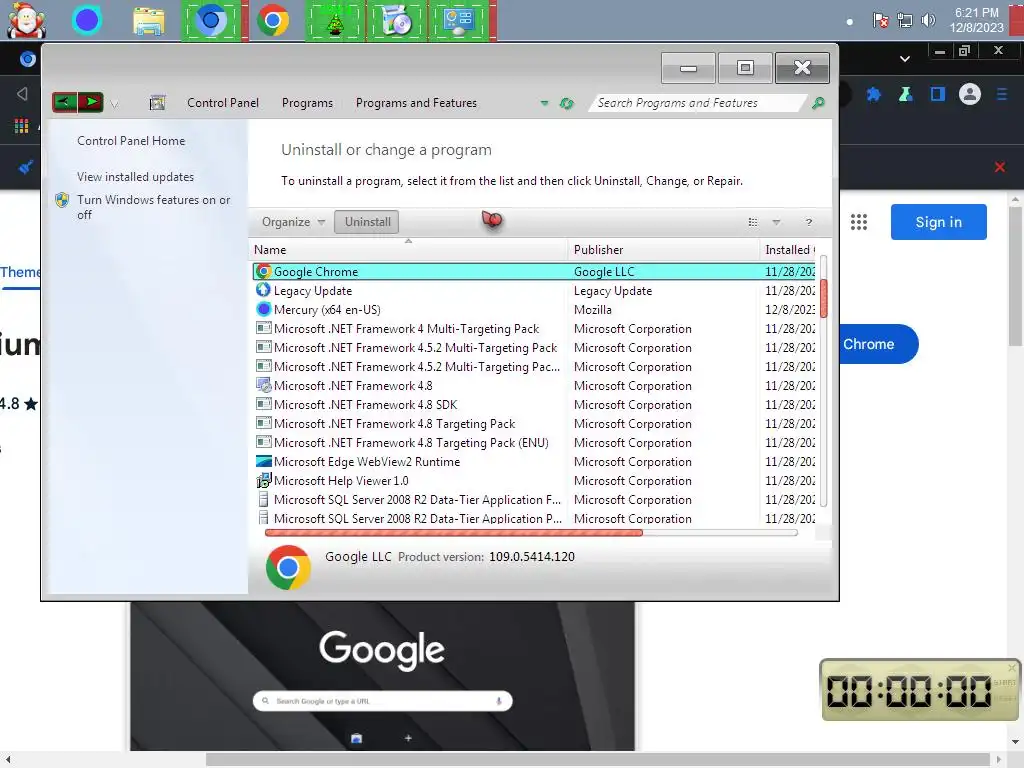Click the Uninstall button
This screenshot has height=768, width=1024.
367,221
